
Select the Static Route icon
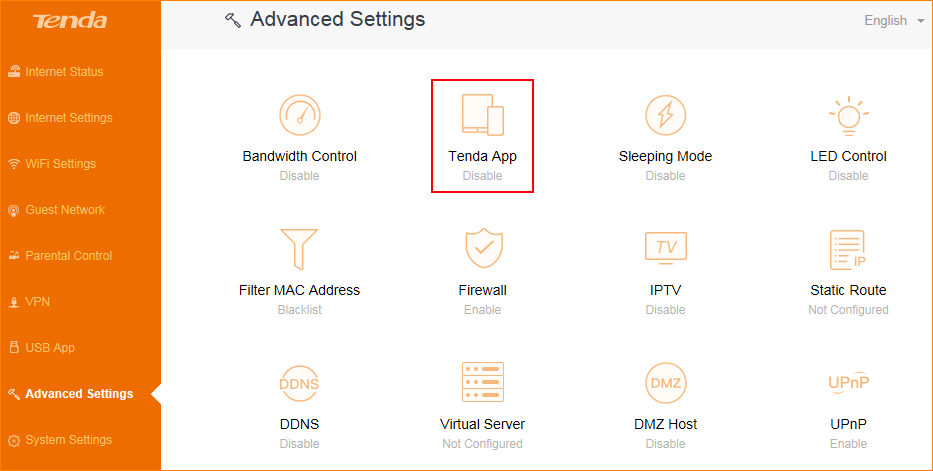pos(848,249)
